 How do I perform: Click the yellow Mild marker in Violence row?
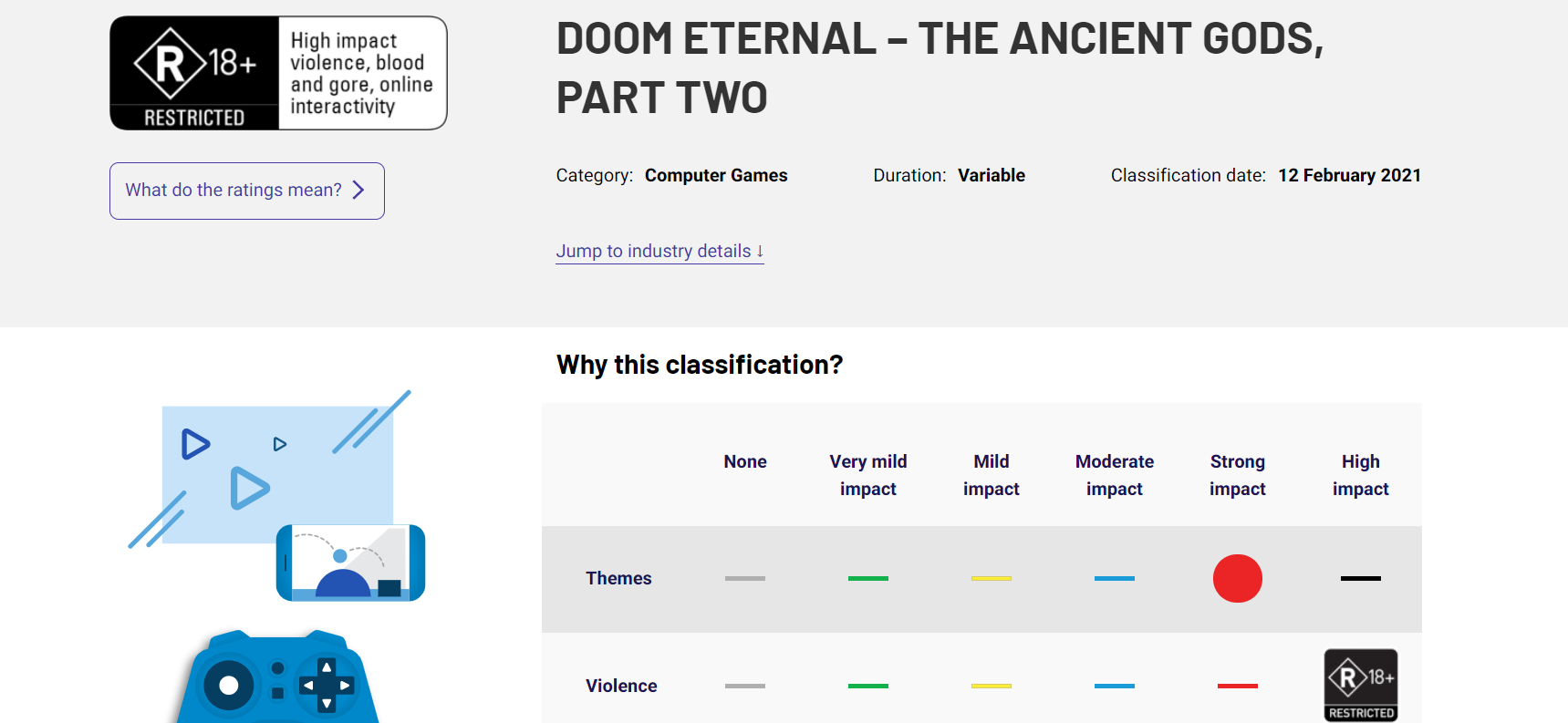[x=991, y=686]
